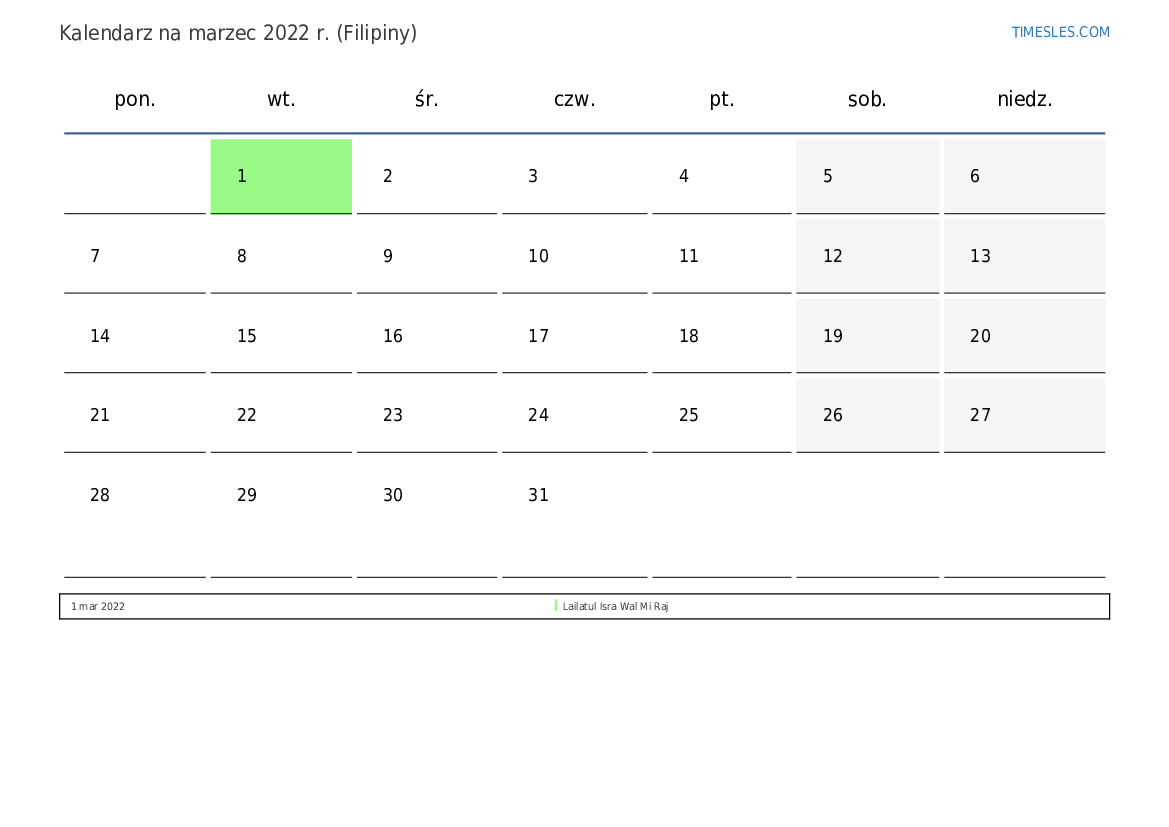
Task: Select the highlighted March 1 cell
Action: click(281, 176)
